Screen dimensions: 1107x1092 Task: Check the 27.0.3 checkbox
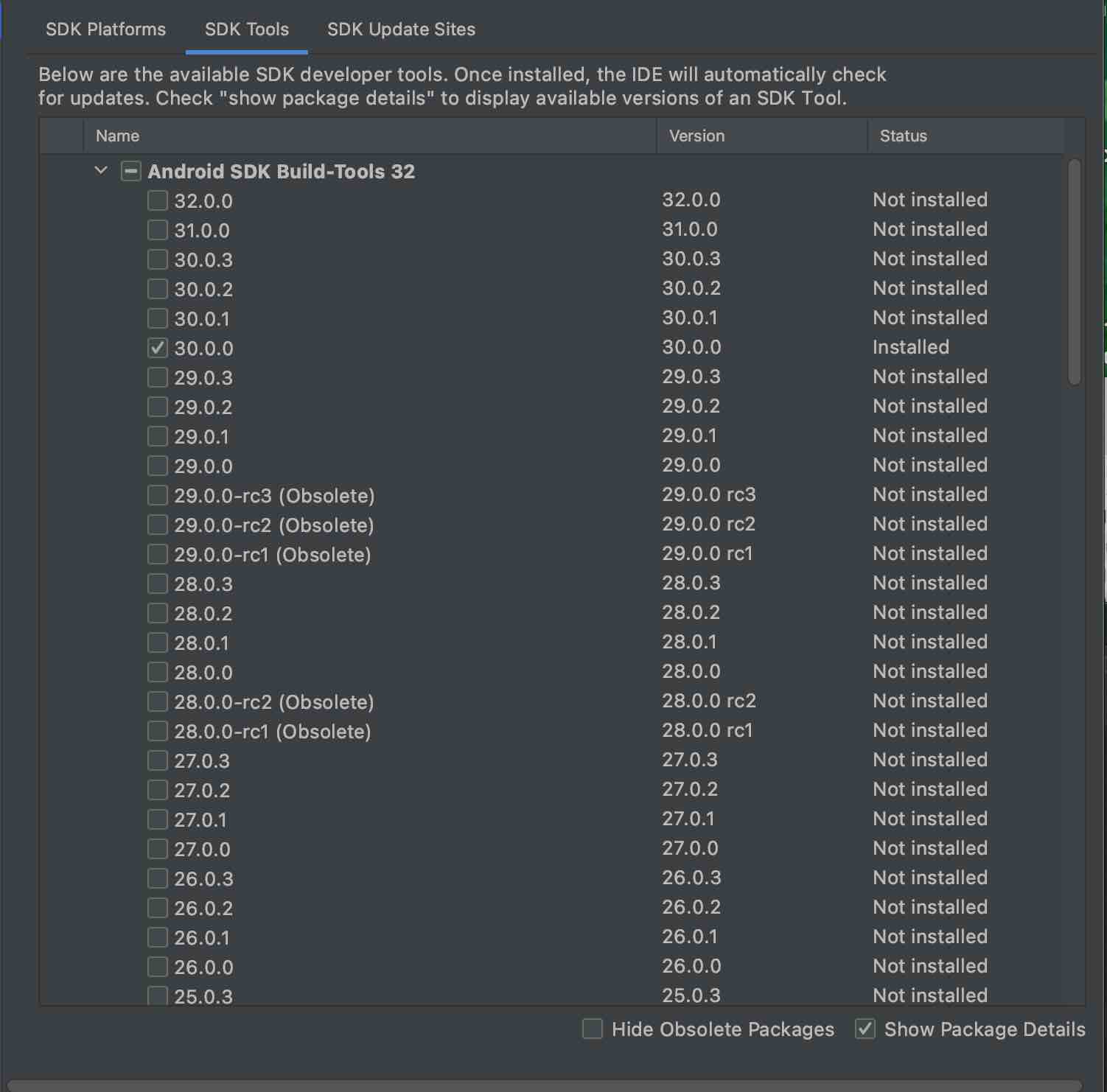pos(157,760)
